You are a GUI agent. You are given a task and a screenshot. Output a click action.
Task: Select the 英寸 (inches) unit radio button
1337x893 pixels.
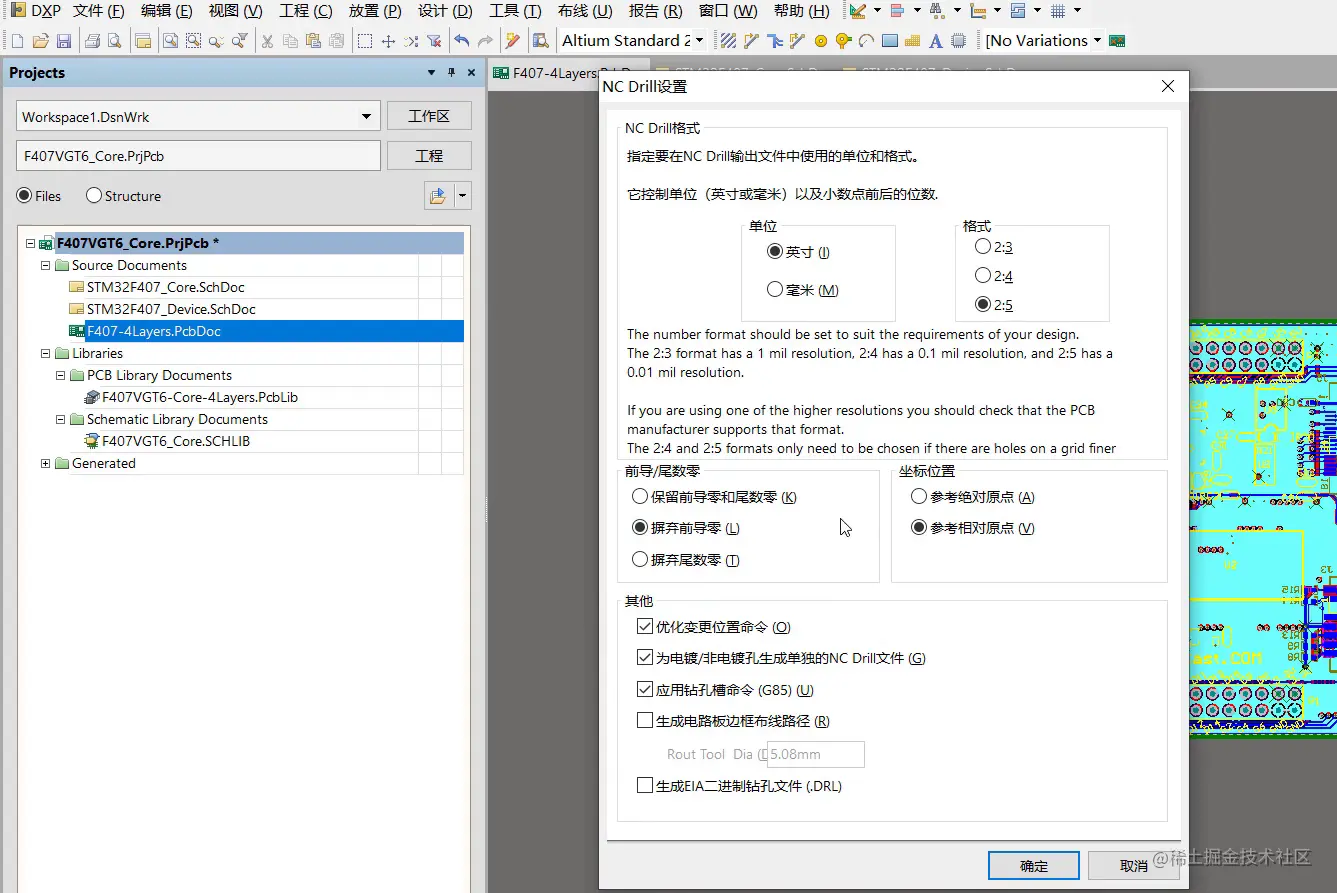tap(774, 252)
